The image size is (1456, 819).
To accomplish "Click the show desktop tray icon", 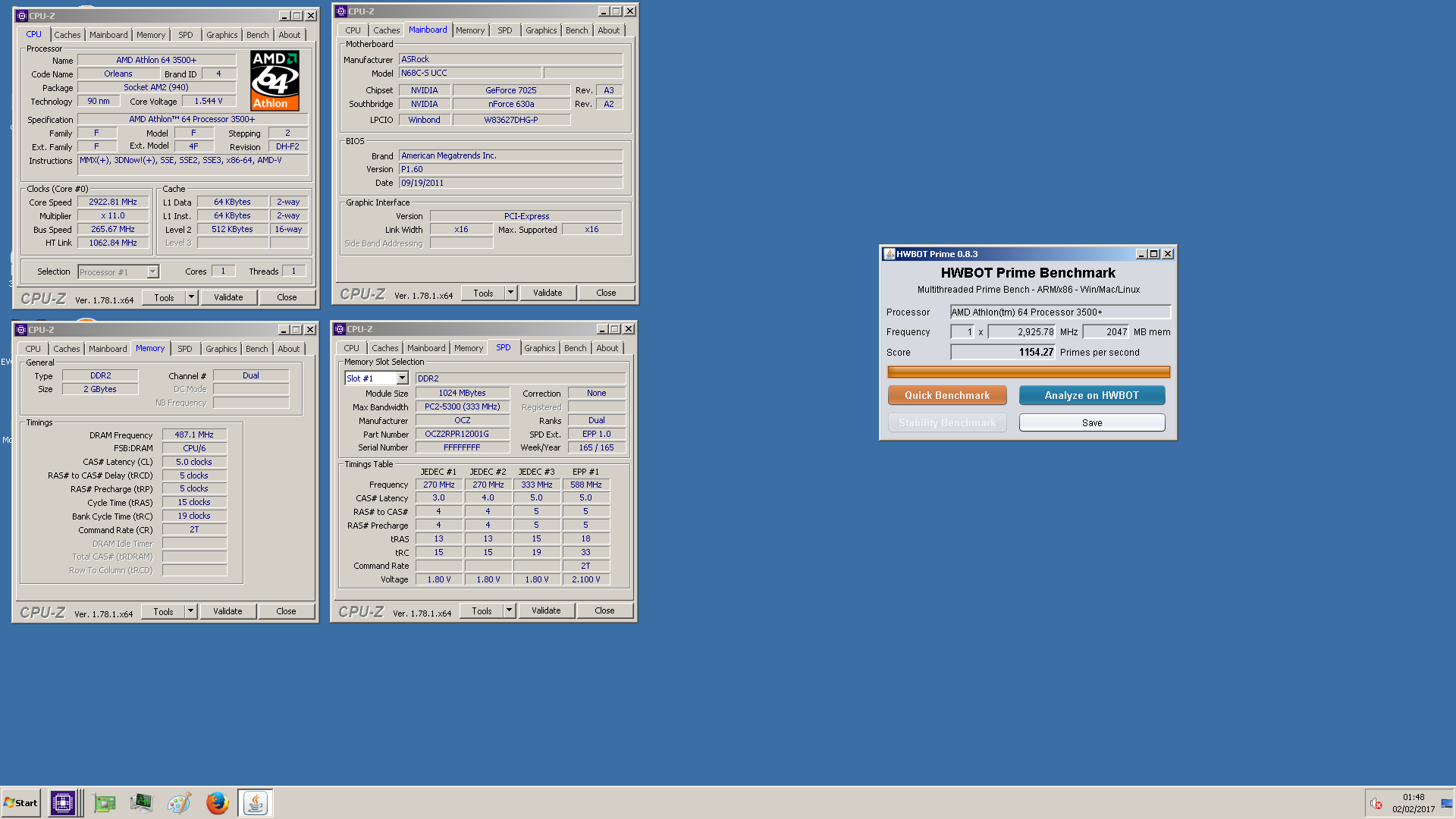I will (1447, 803).
